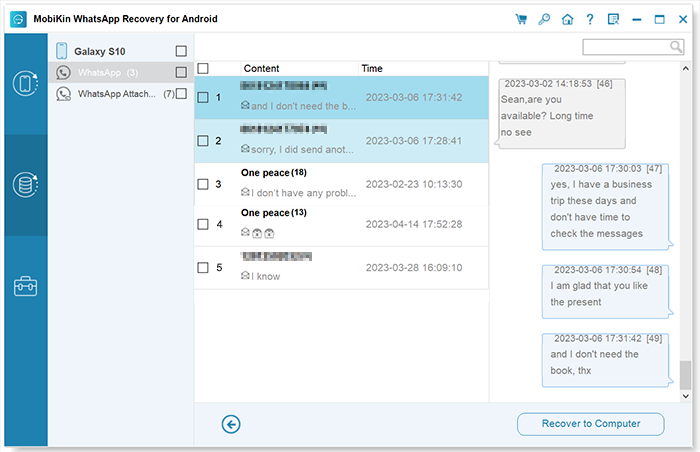The height and width of the screenshot is (452, 700).
Task: Click the envelope icon in row 3
Action: coord(245,192)
